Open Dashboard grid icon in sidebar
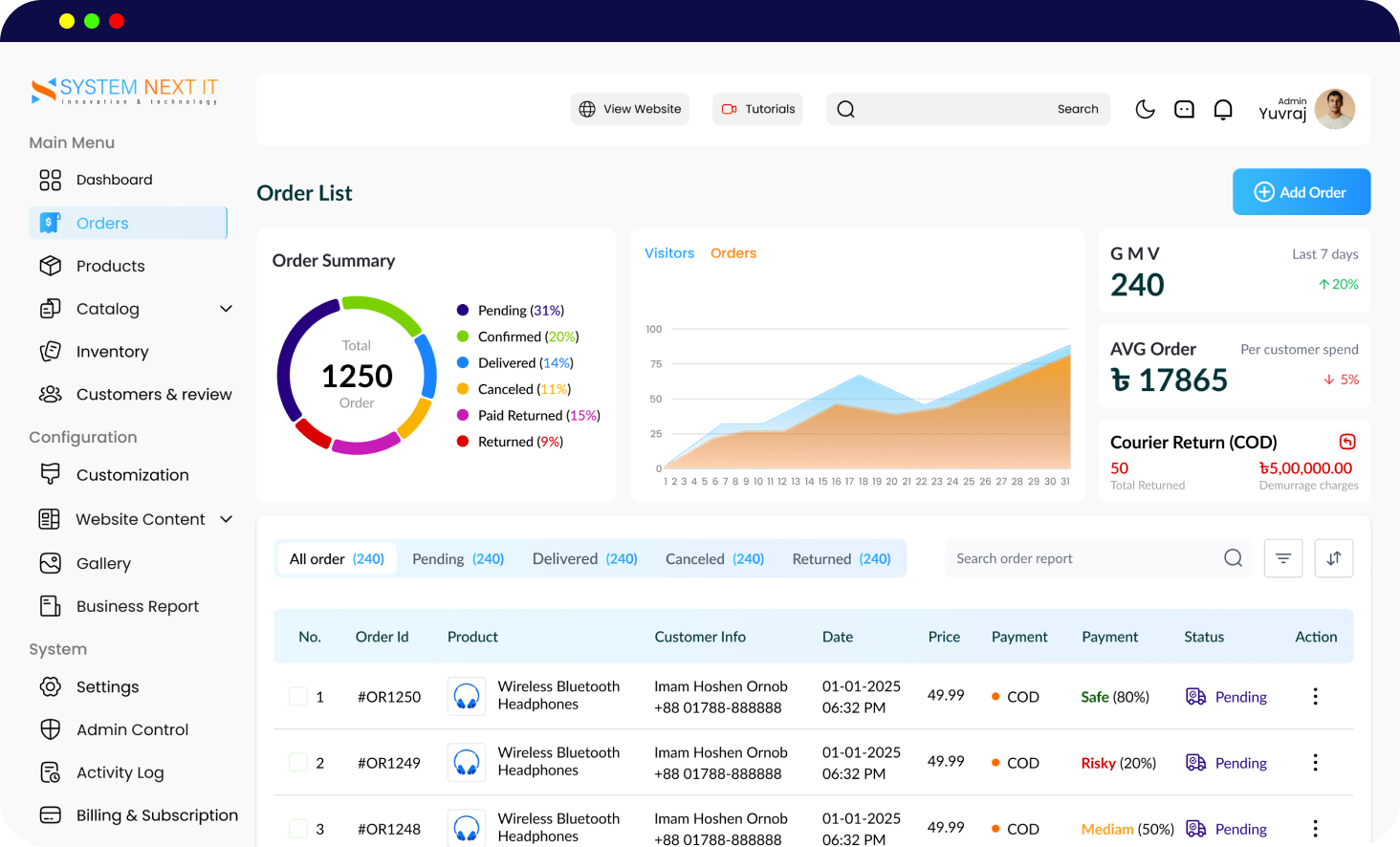 (x=50, y=180)
